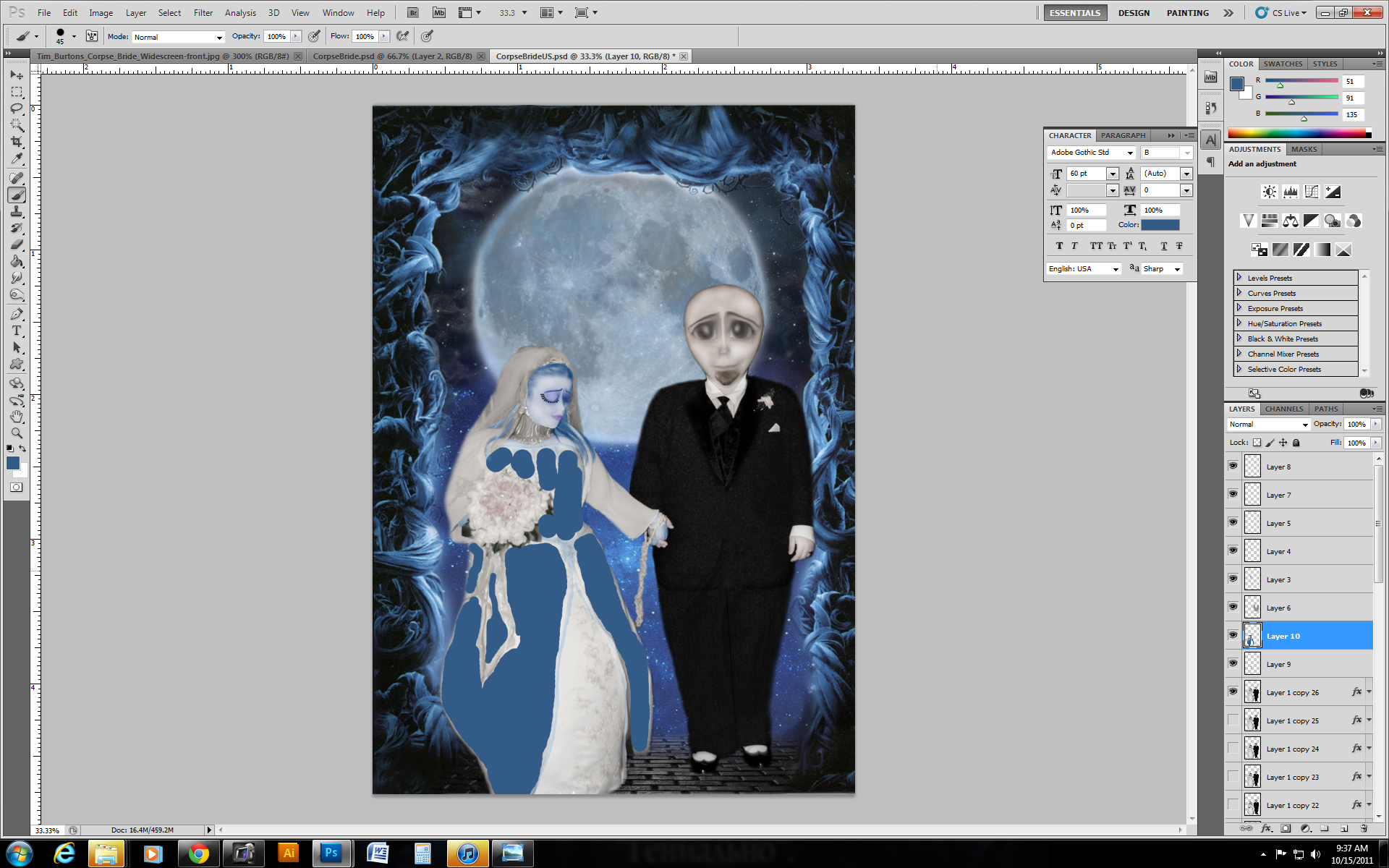Image resolution: width=1389 pixels, height=868 pixels.
Task: Open the font size dropdown
Action: [1113, 174]
